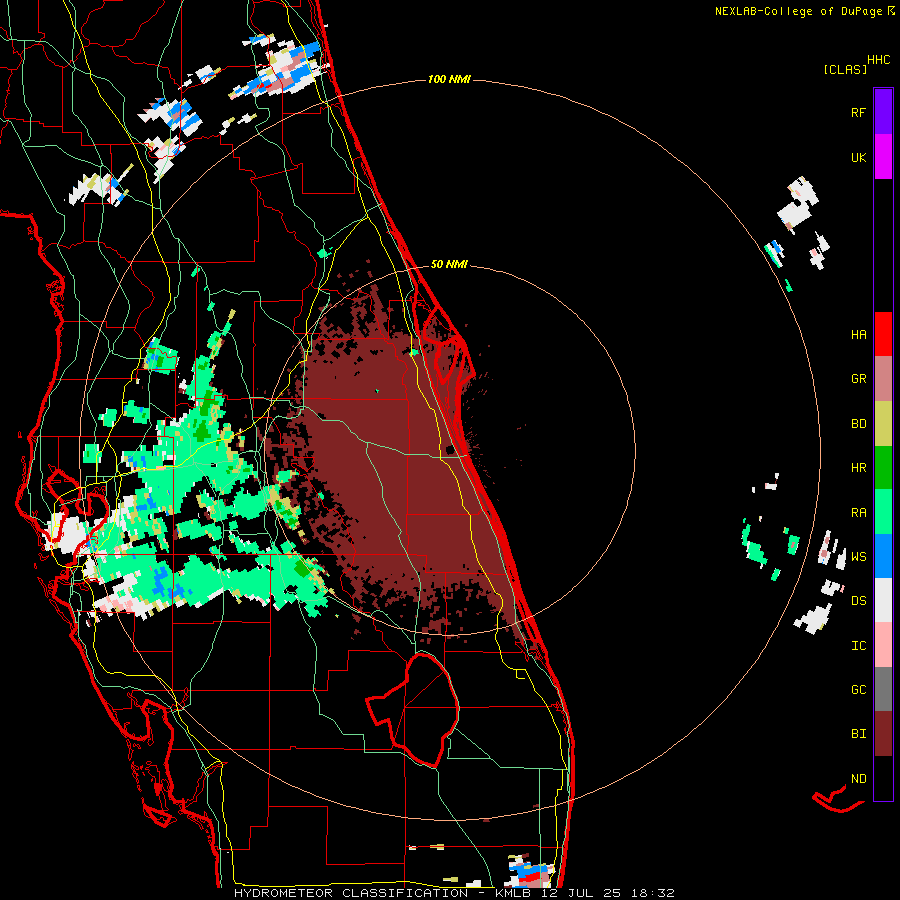Screen dimensions: 900x900
Task: Click the IC pink legend swatch
Action: tap(883, 645)
